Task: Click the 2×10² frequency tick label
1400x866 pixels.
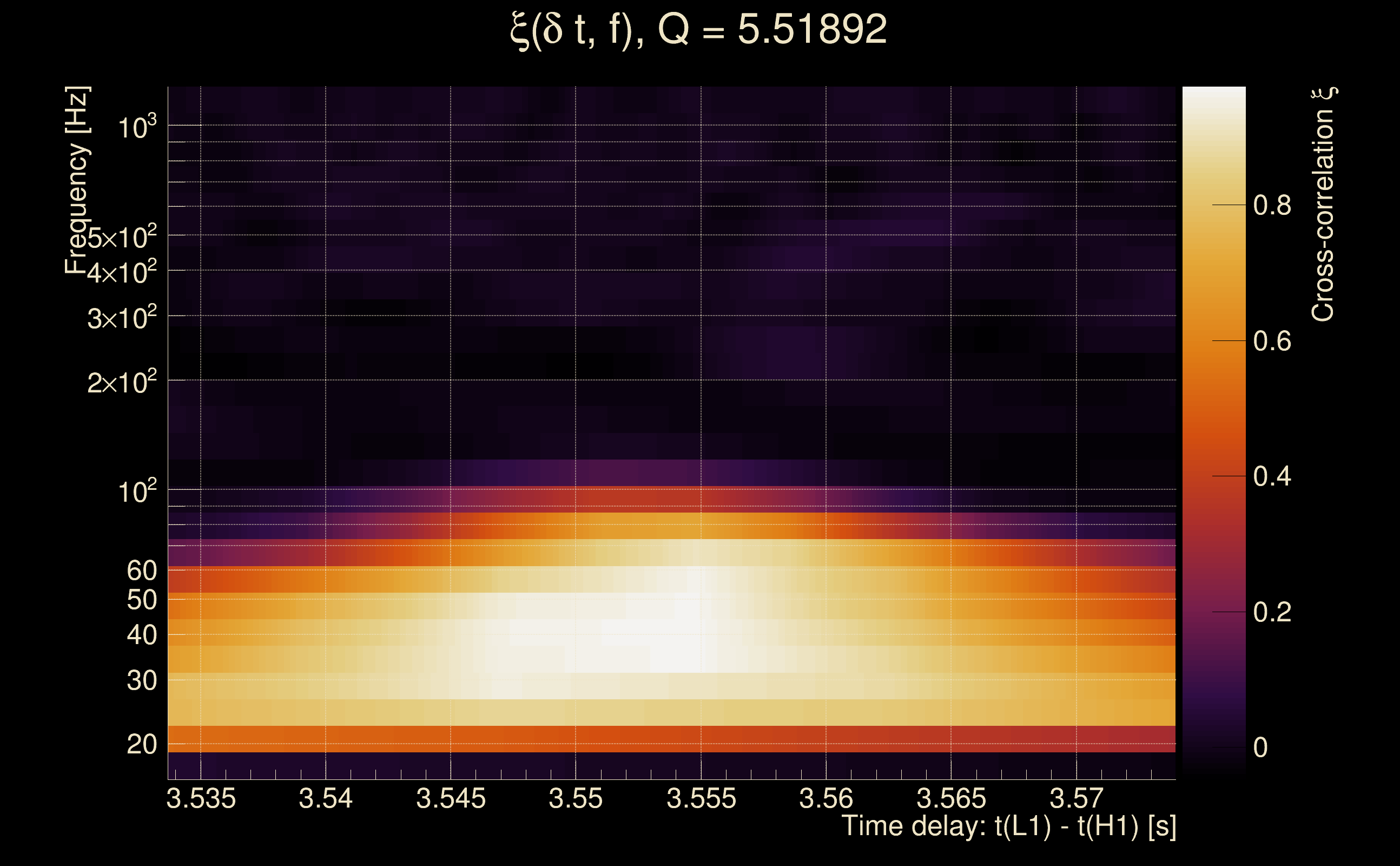Action: pyautogui.click(x=122, y=382)
